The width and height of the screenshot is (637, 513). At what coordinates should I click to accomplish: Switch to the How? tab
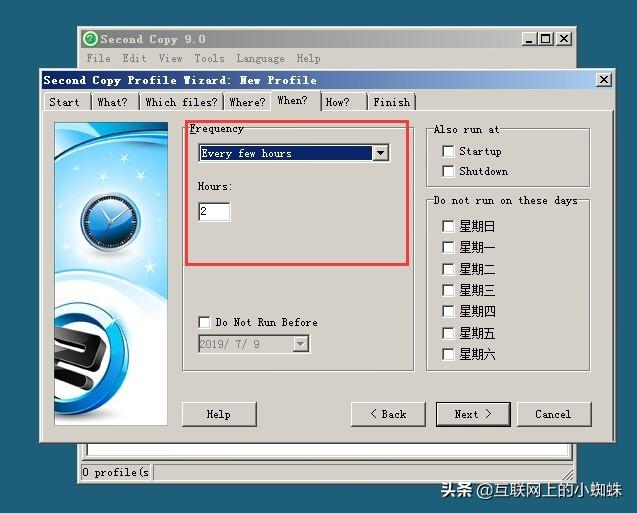[344, 102]
